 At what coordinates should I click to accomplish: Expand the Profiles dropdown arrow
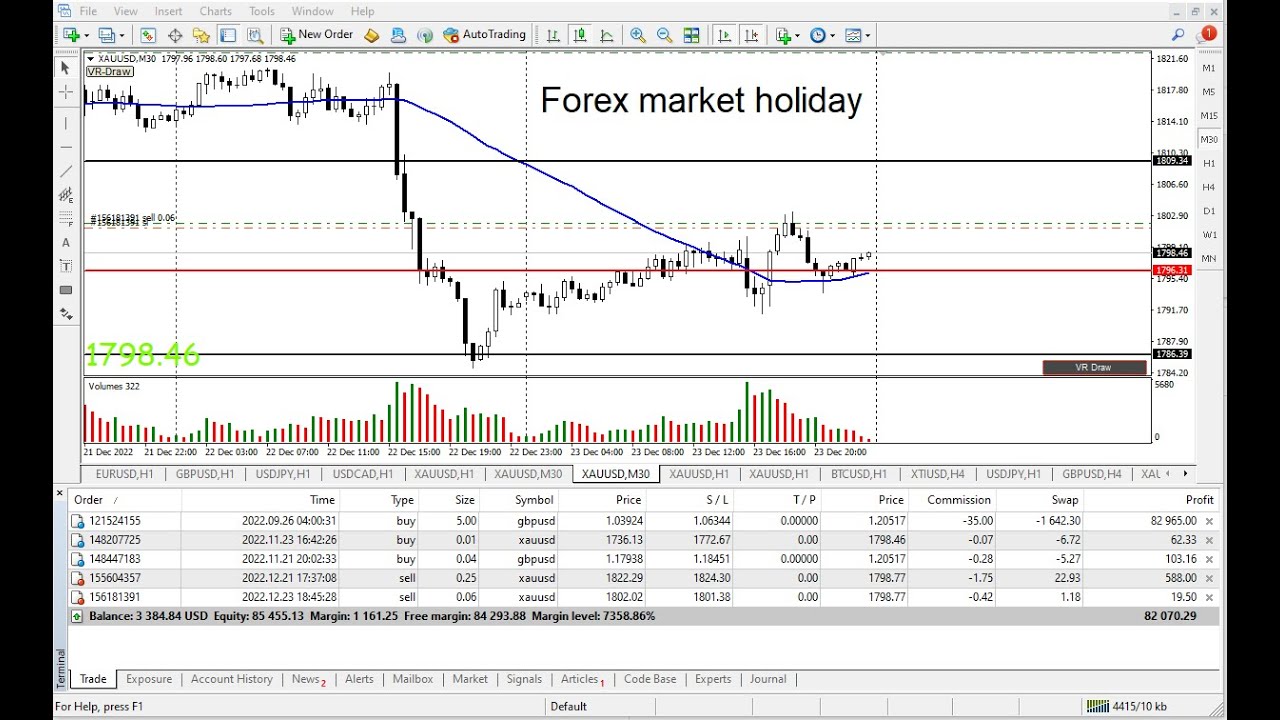(122, 35)
